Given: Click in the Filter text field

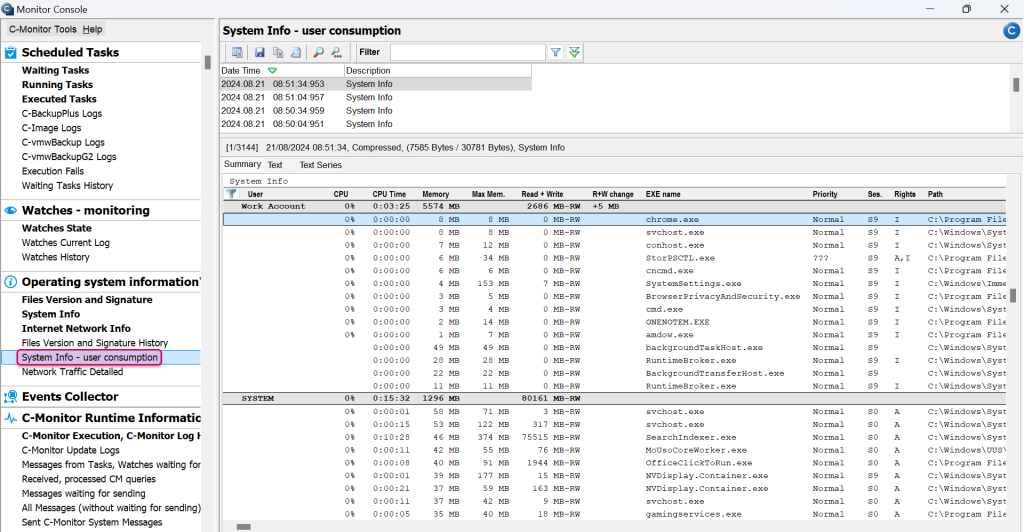Looking at the screenshot, I should click(x=466, y=52).
